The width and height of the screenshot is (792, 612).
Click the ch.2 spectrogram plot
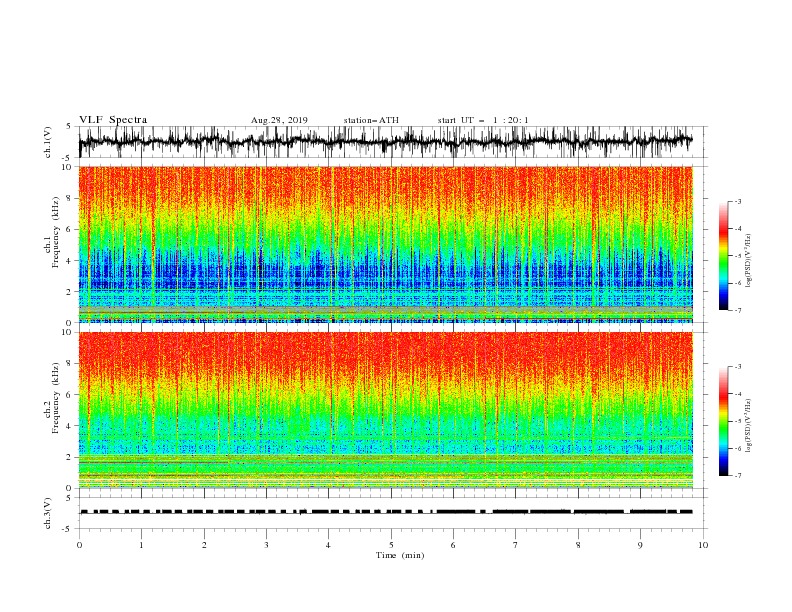click(386, 410)
